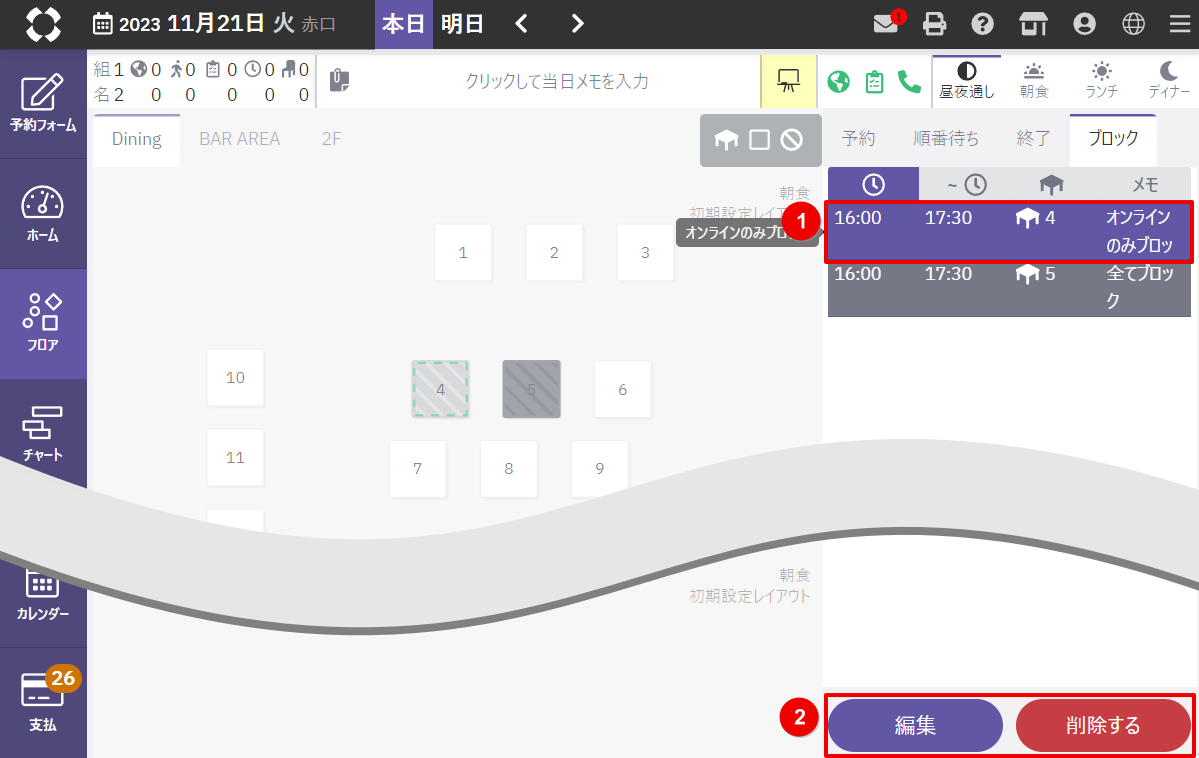Viewport: 1199px width, 758px height.
Task: Click the globe language icon
Action: tap(1132, 24)
